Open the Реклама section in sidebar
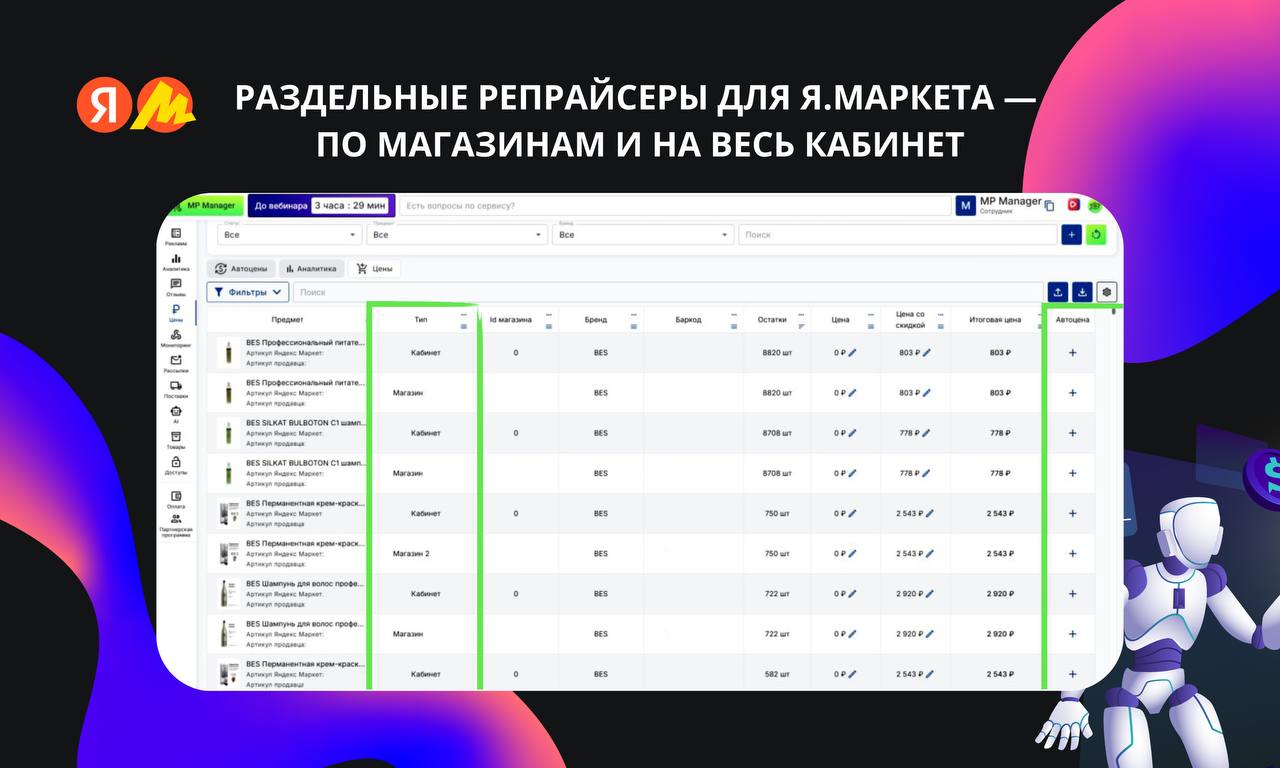Viewport: 1280px width, 768px height. [x=176, y=236]
